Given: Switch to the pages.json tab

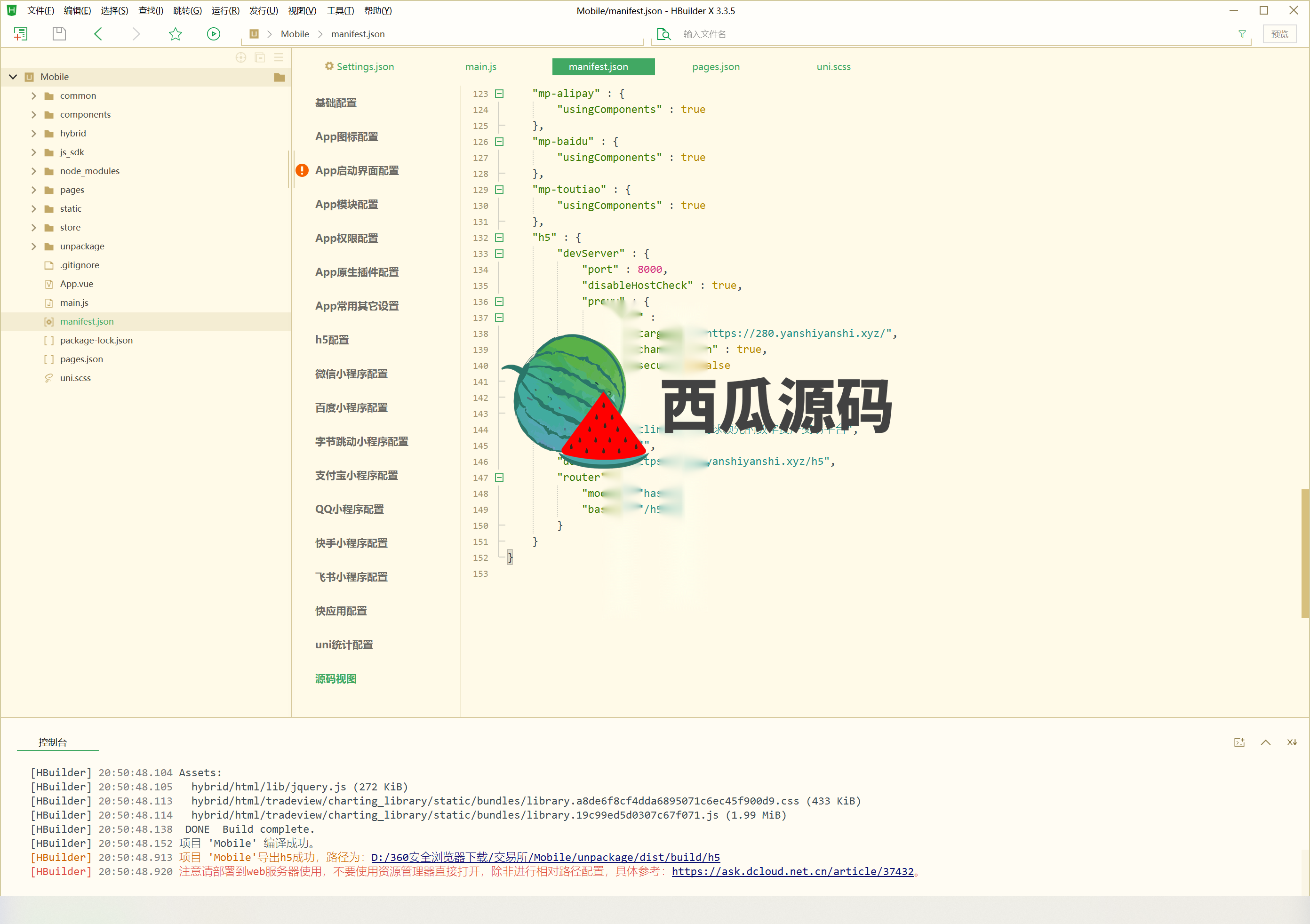Looking at the screenshot, I should tap(716, 67).
